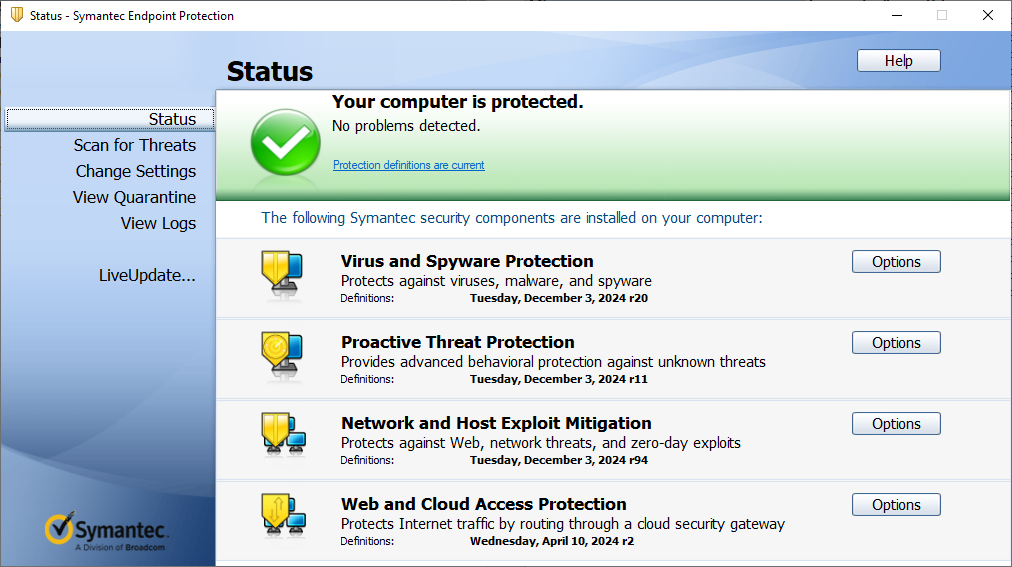Open Options for Web and Cloud Access Protection
Screen dimensions: 1012x567
896,505
